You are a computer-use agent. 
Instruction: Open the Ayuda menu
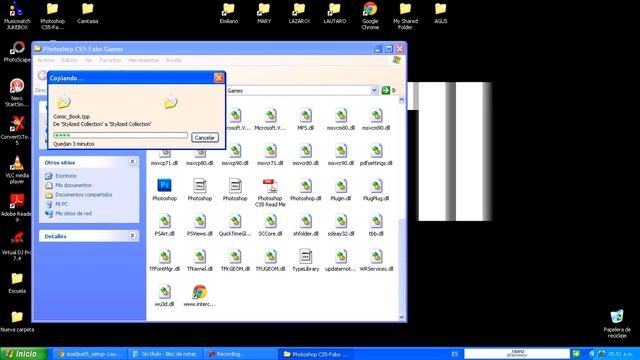[173, 60]
